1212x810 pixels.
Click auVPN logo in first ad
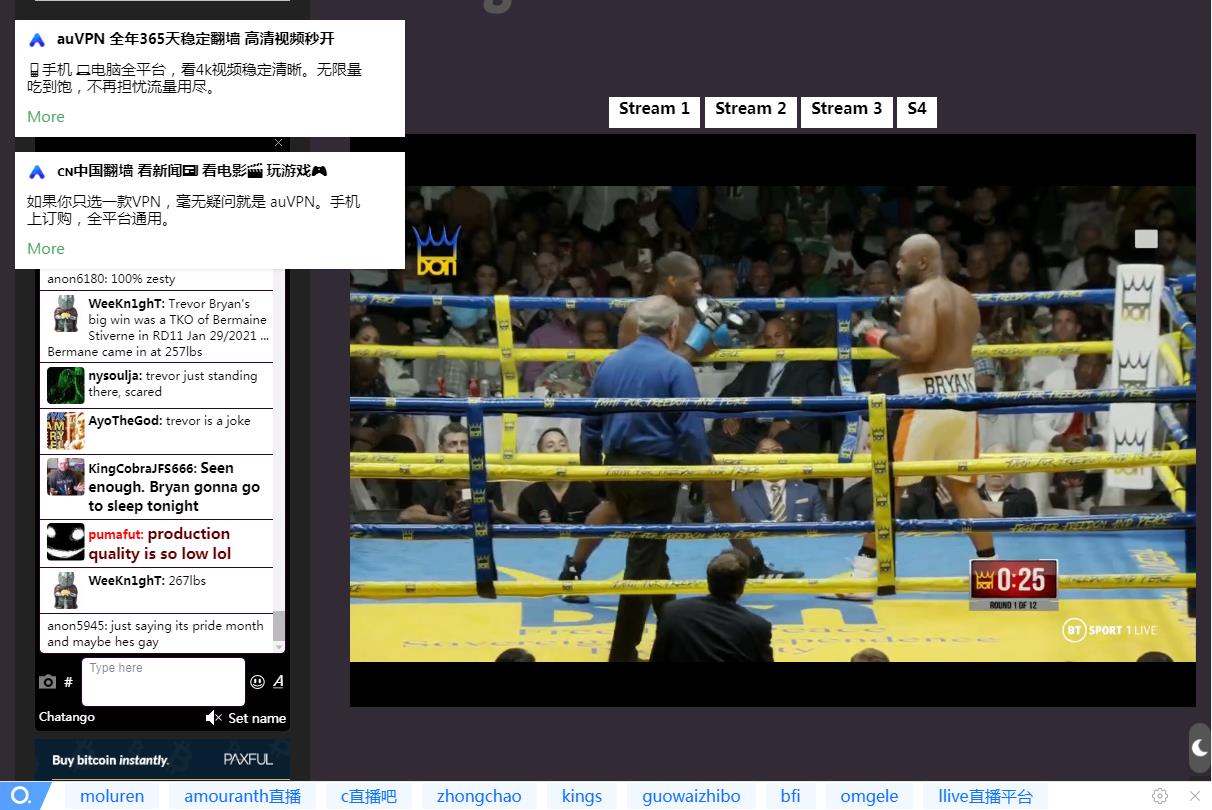[x=37, y=40]
